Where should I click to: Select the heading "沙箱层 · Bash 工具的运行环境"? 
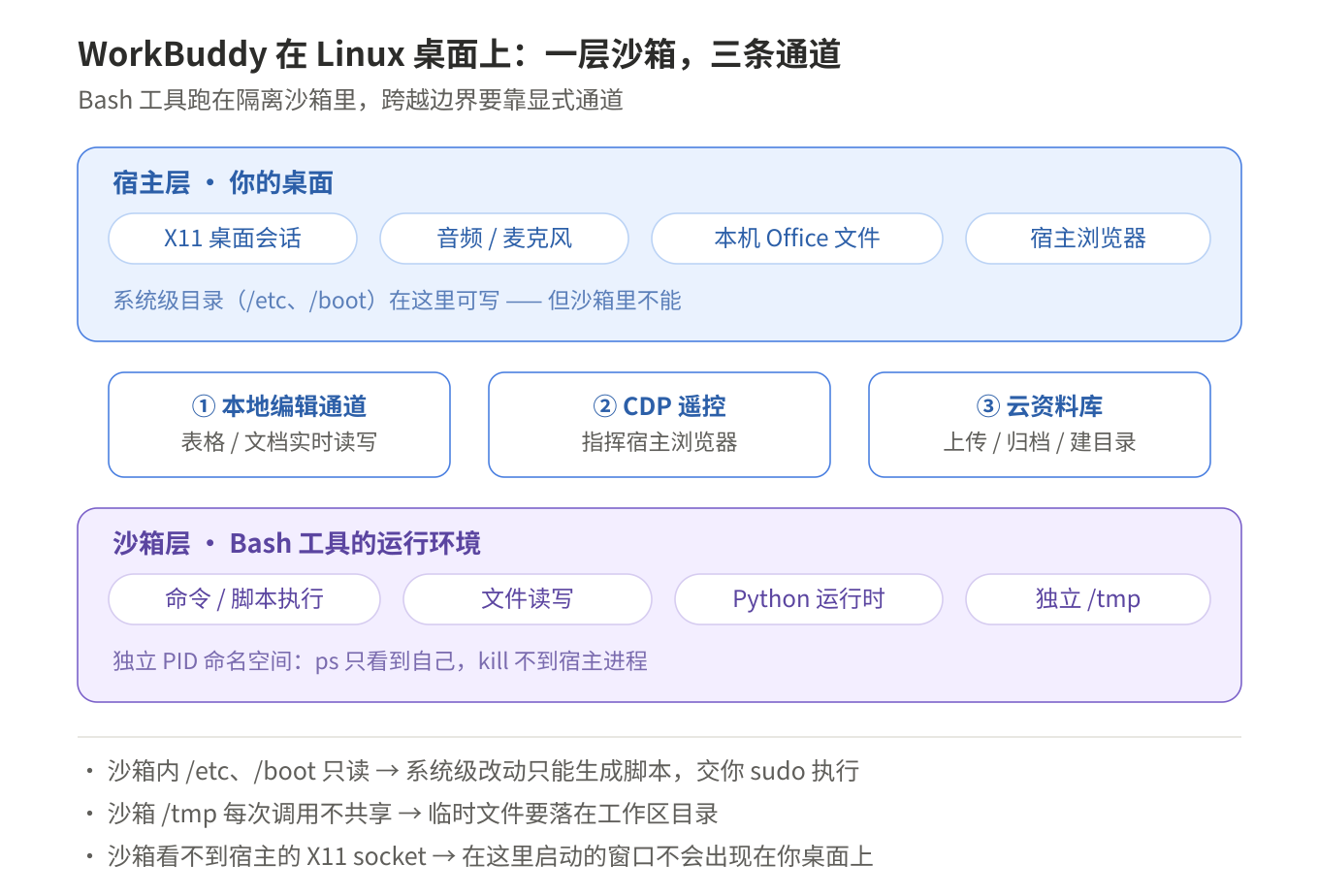pyautogui.click(x=297, y=543)
